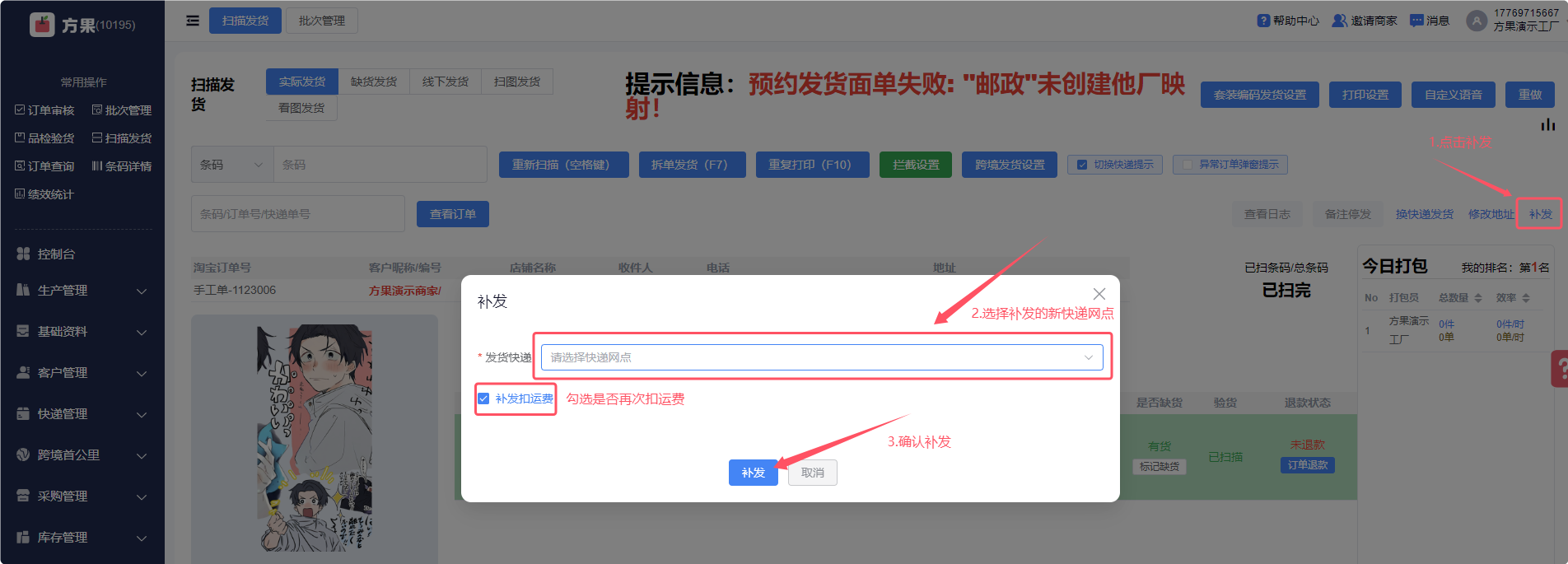The height and width of the screenshot is (564, 1568).
Task: Click 修改地址 link
Action: coord(1491,214)
